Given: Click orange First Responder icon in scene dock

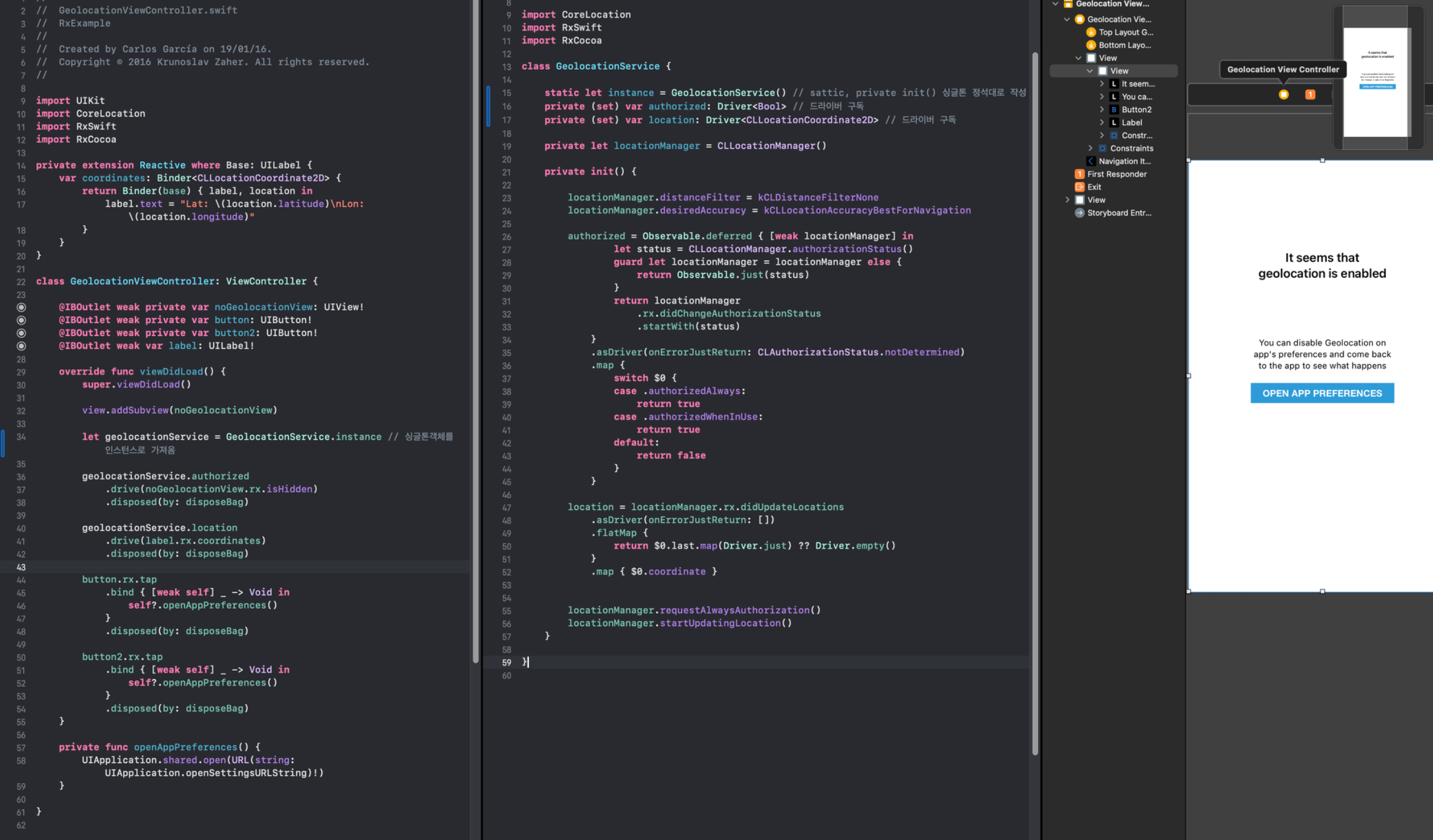Looking at the screenshot, I should tap(1310, 94).
